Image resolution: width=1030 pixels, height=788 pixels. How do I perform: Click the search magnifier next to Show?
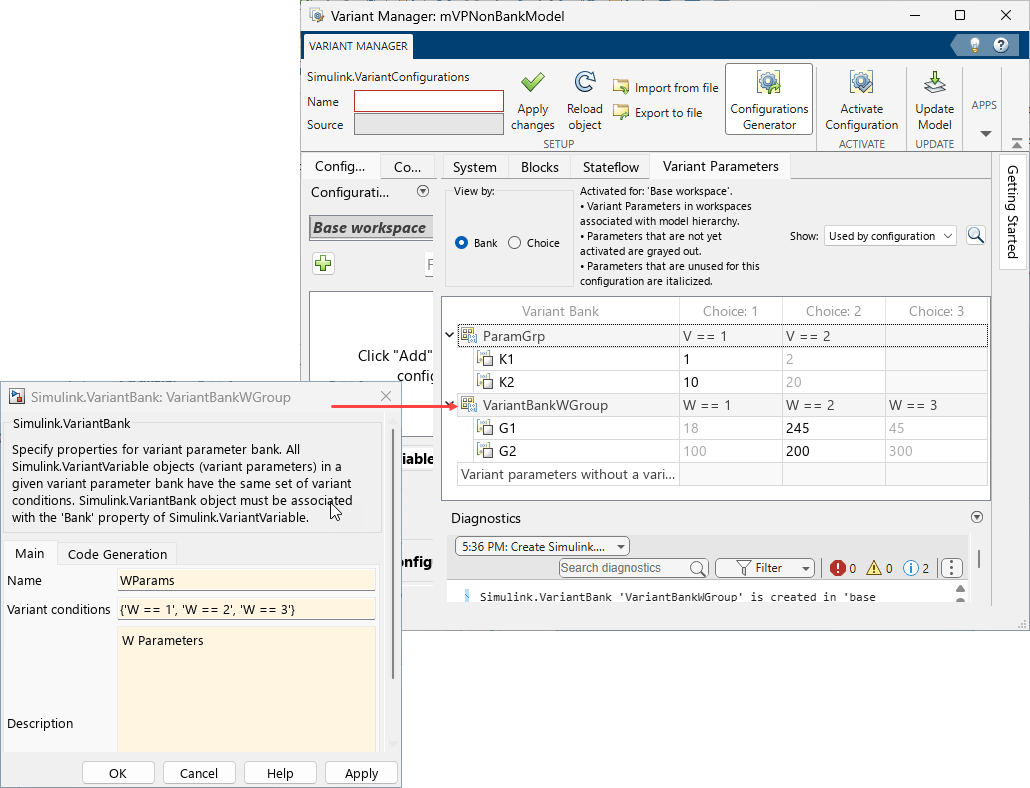point(975,236)
